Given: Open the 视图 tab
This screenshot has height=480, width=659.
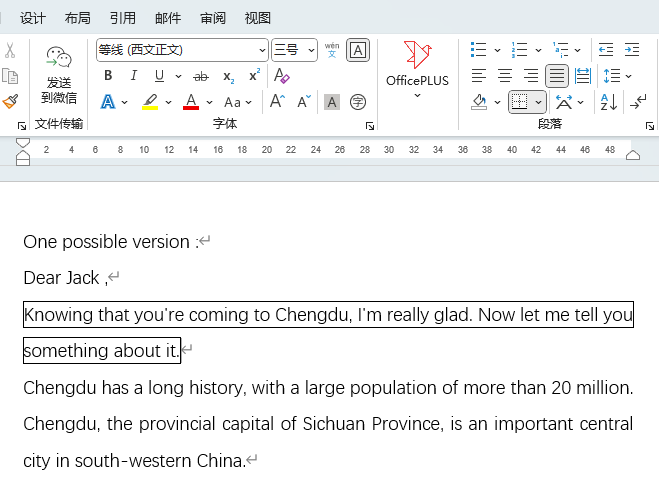Looking at the screenshot, I should point(258,18).
